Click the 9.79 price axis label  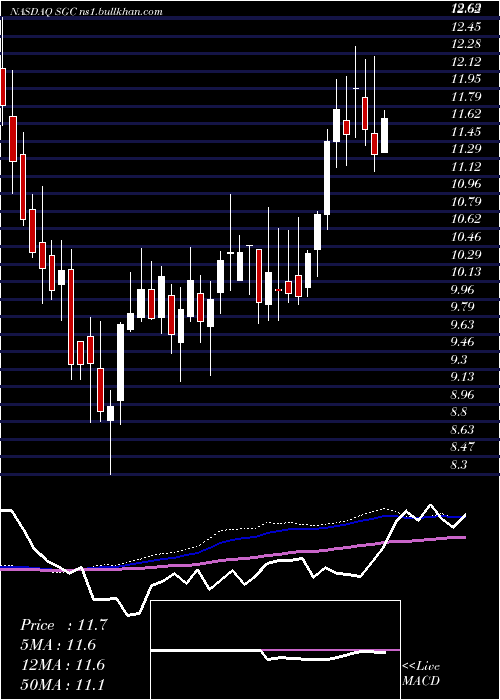[462, 307]
